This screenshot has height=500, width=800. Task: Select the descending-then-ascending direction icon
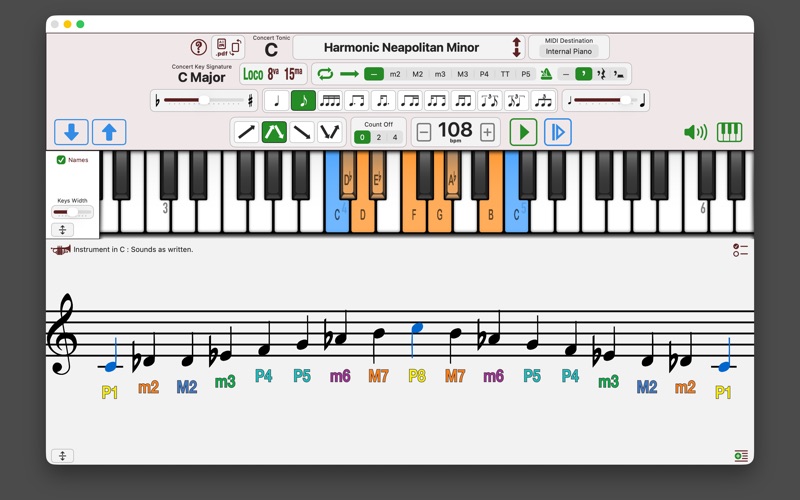point(329,132)
